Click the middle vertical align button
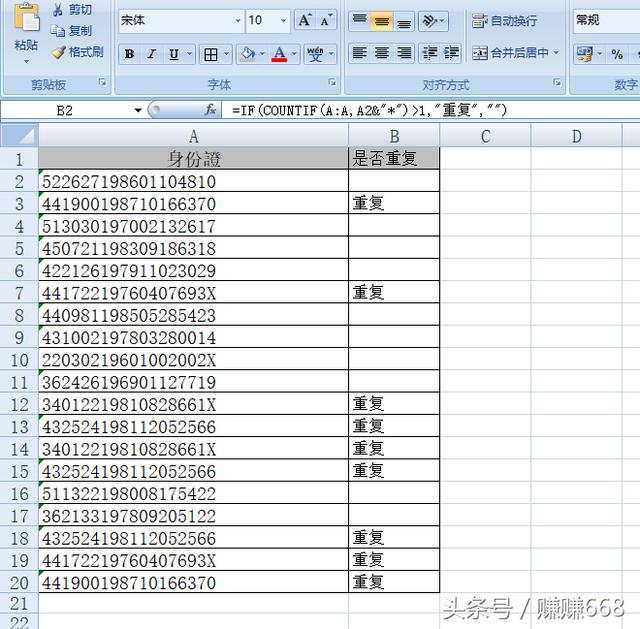640x629 pixels. tap(381, 20)
